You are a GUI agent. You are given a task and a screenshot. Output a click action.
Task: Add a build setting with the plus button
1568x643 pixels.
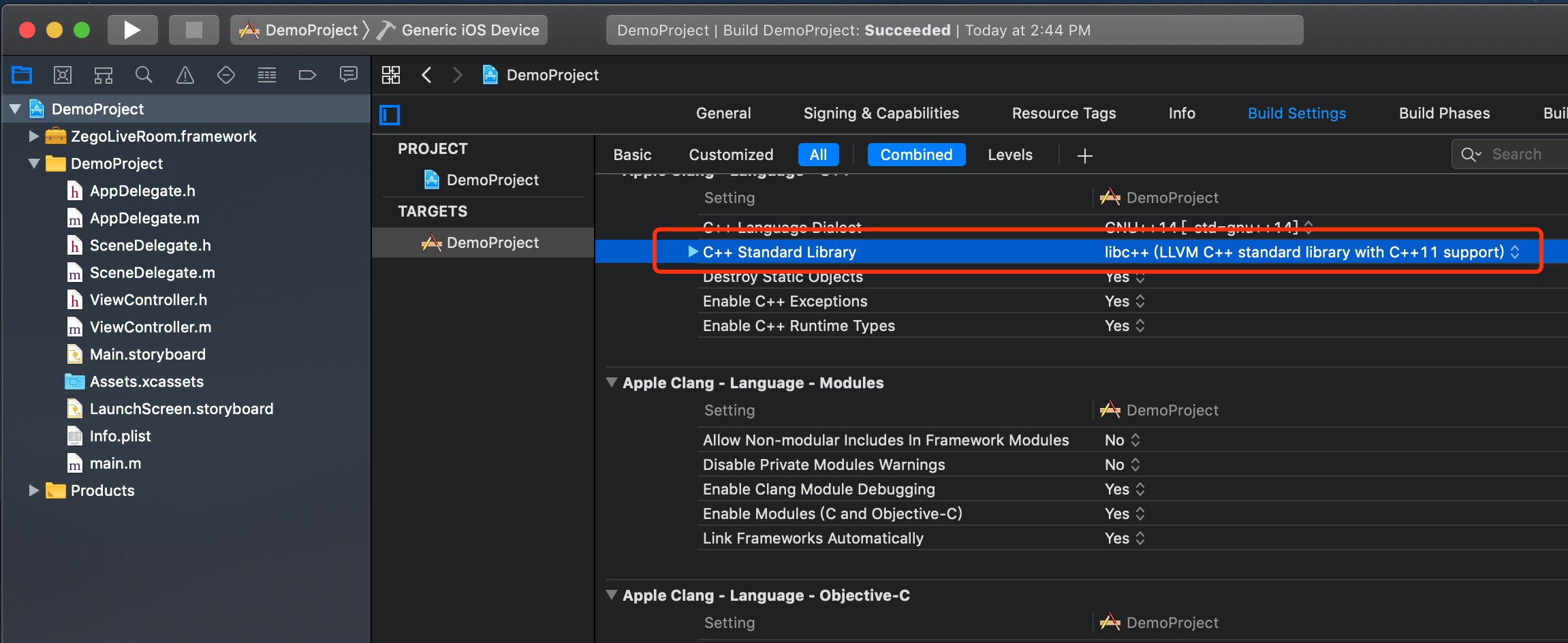(1085, 156)
